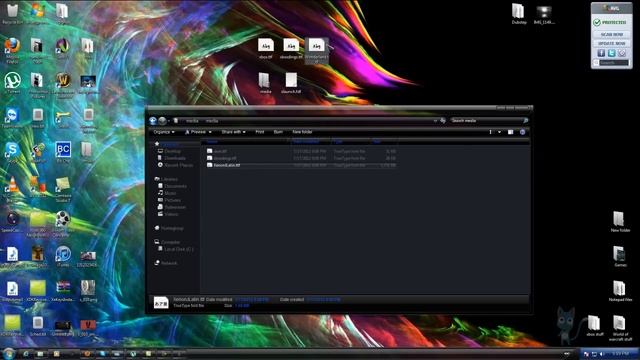Open the change view options dropdown arrow

coord(499,132)
